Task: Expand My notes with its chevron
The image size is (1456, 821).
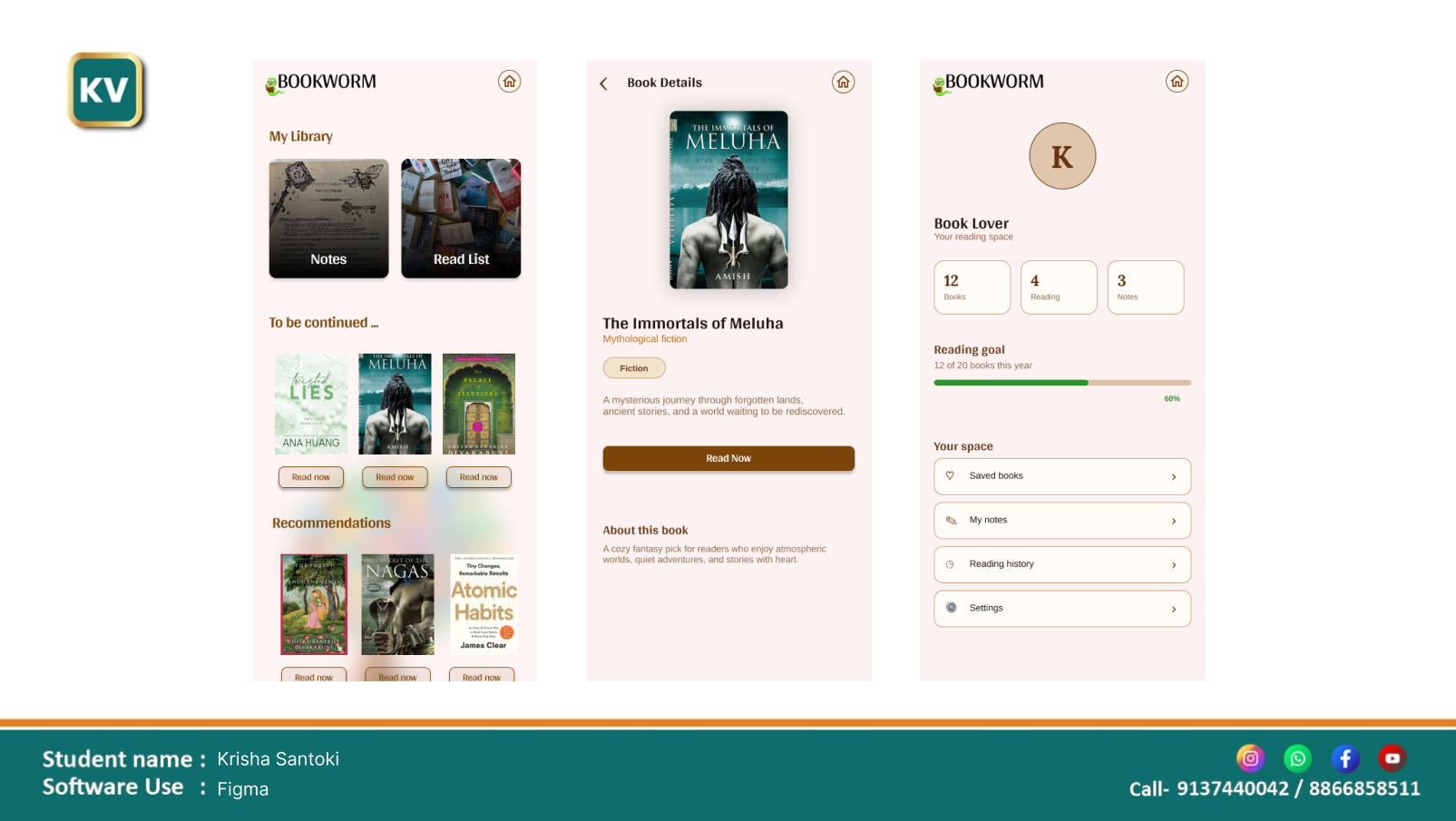Action: tap(1174, 521)
